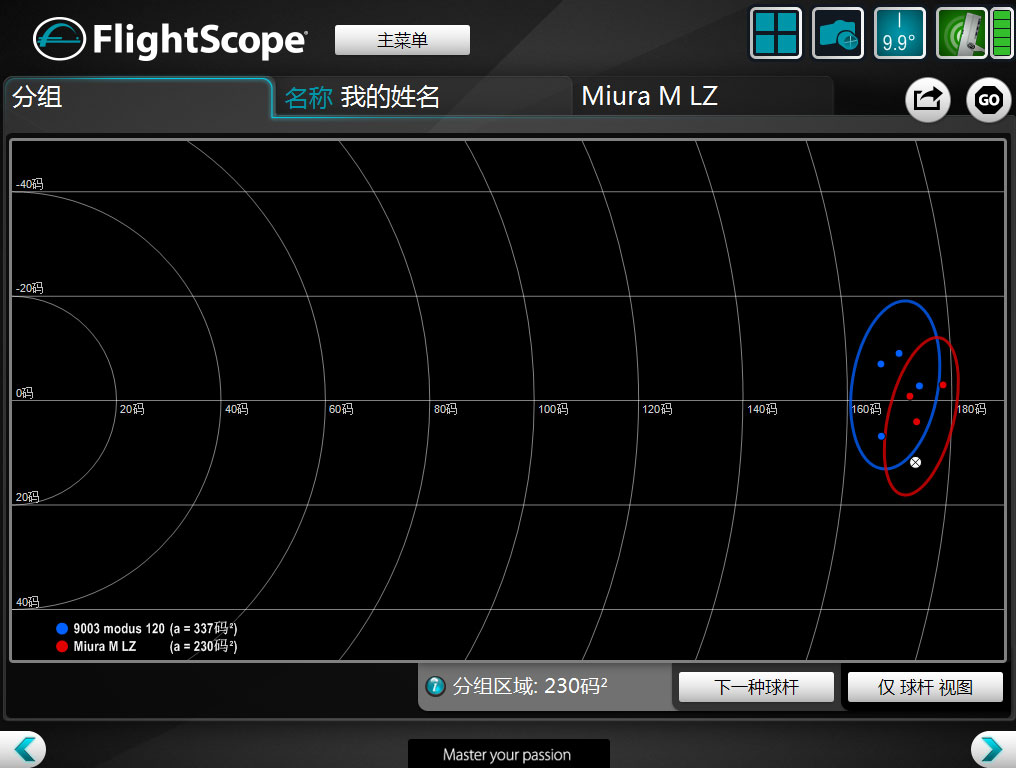This screenshot has width=1016, height=768.
Task: Click the camera alignment icon
Action: tap(837, 34)
